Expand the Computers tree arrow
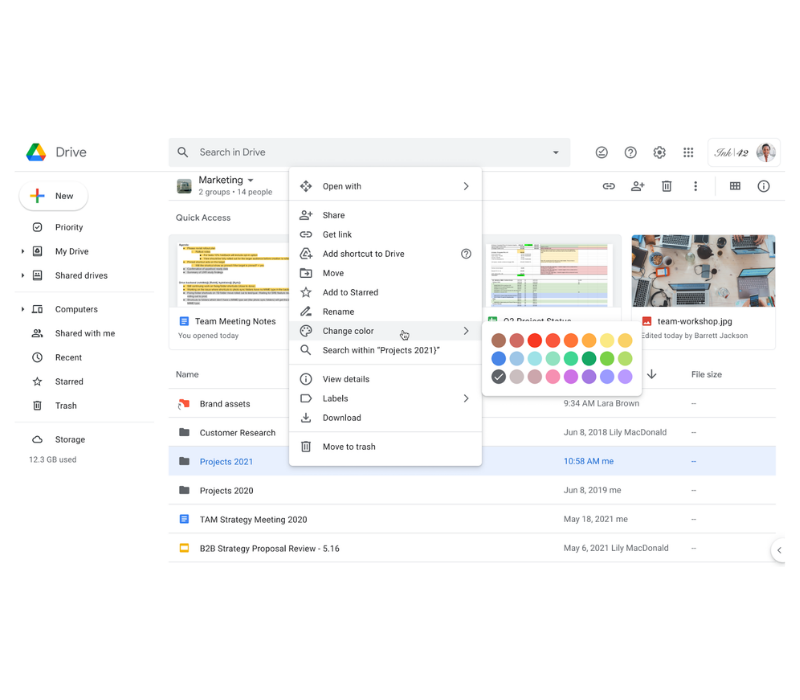The width and height of the screenshot is (800, 700). [23, 310]
